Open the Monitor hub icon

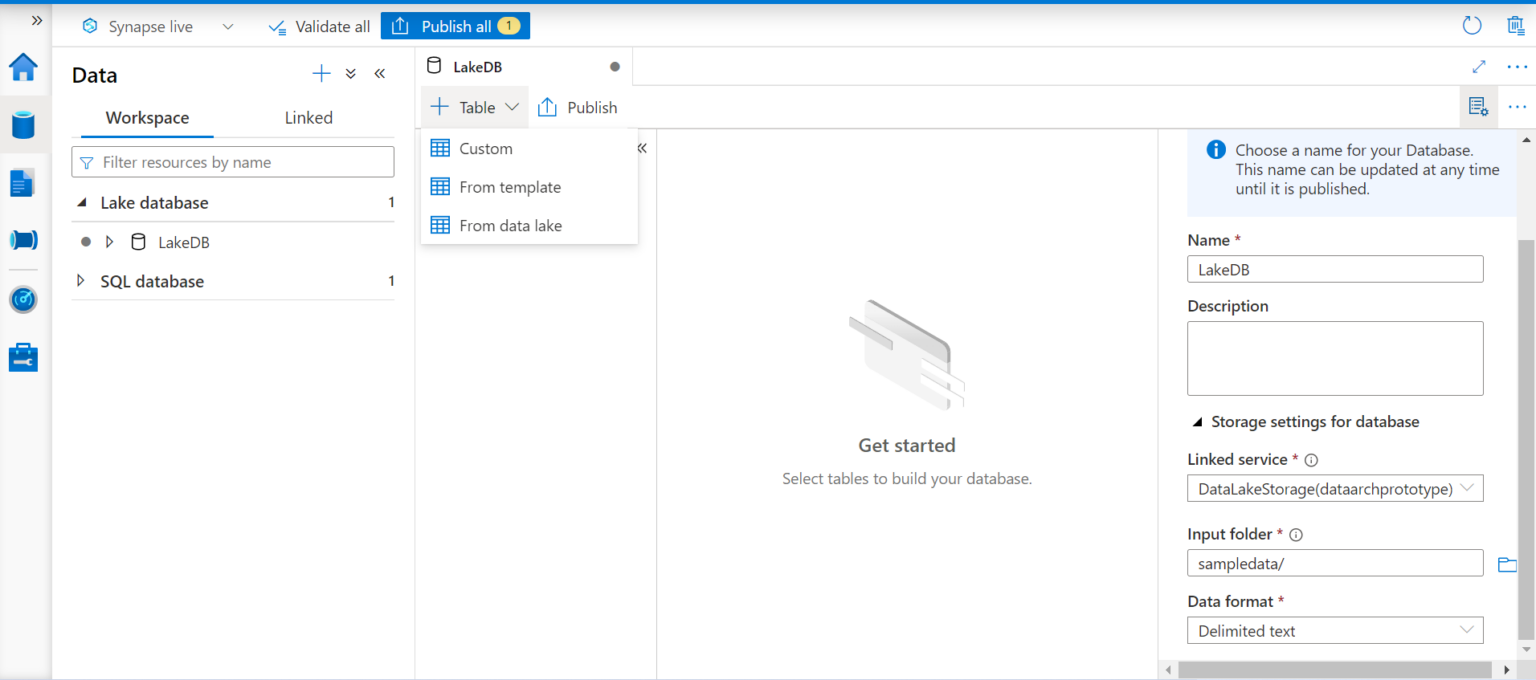(23, 299)
